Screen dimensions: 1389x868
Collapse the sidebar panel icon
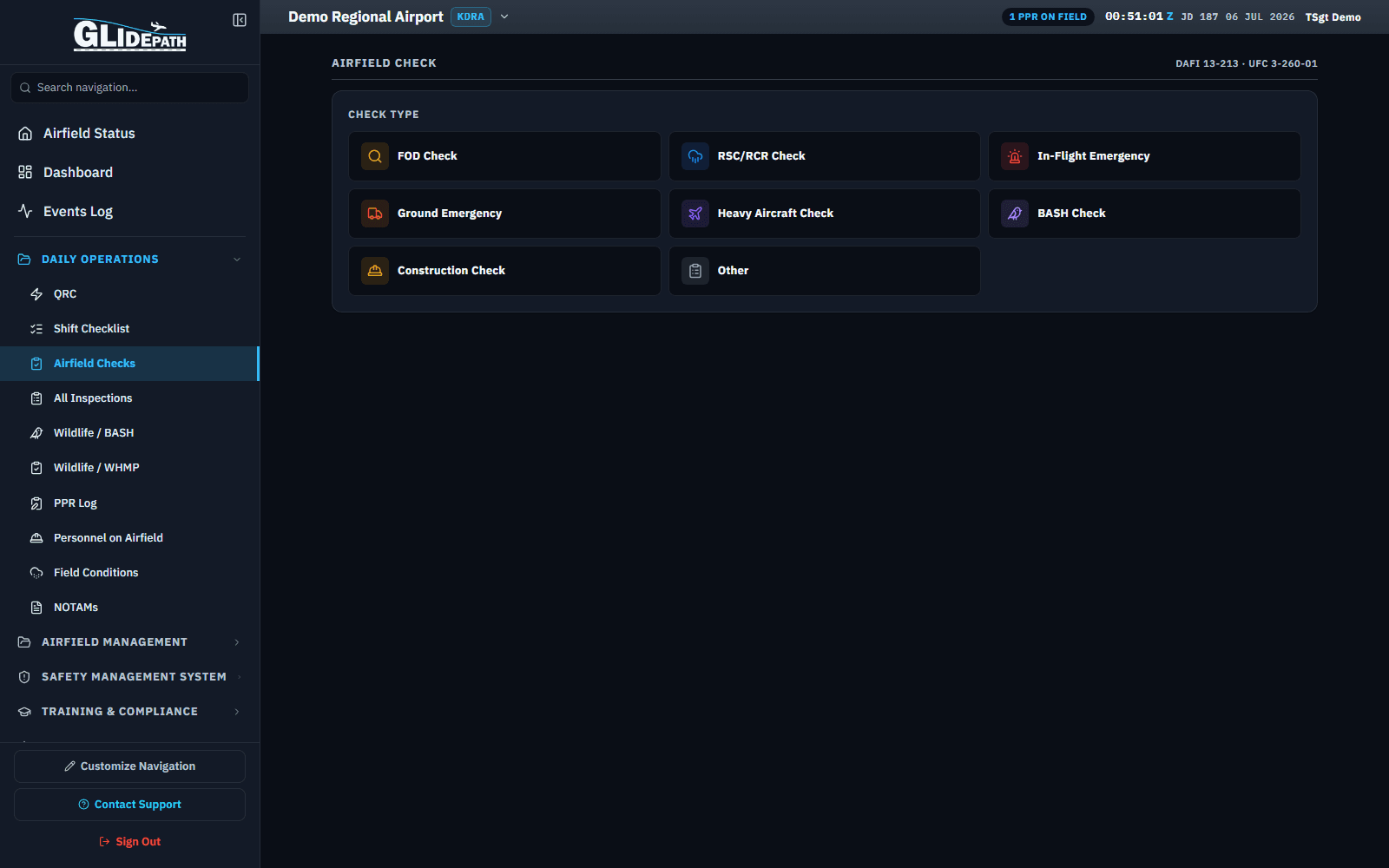pos(240,20)
